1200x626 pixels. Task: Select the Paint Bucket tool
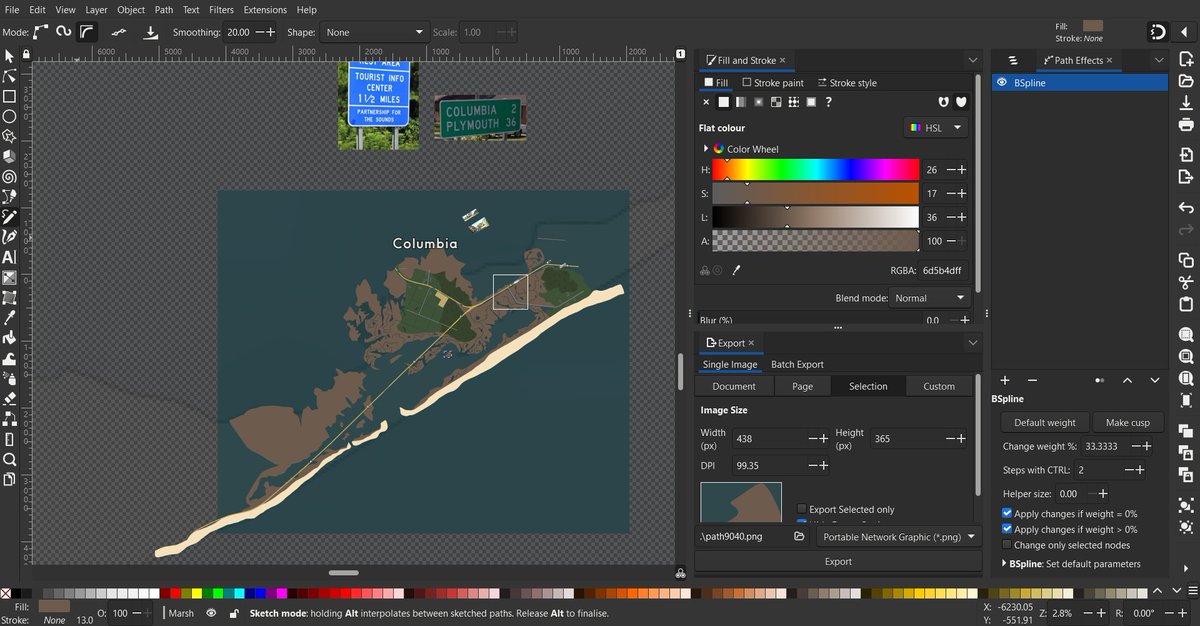(9, 338)
